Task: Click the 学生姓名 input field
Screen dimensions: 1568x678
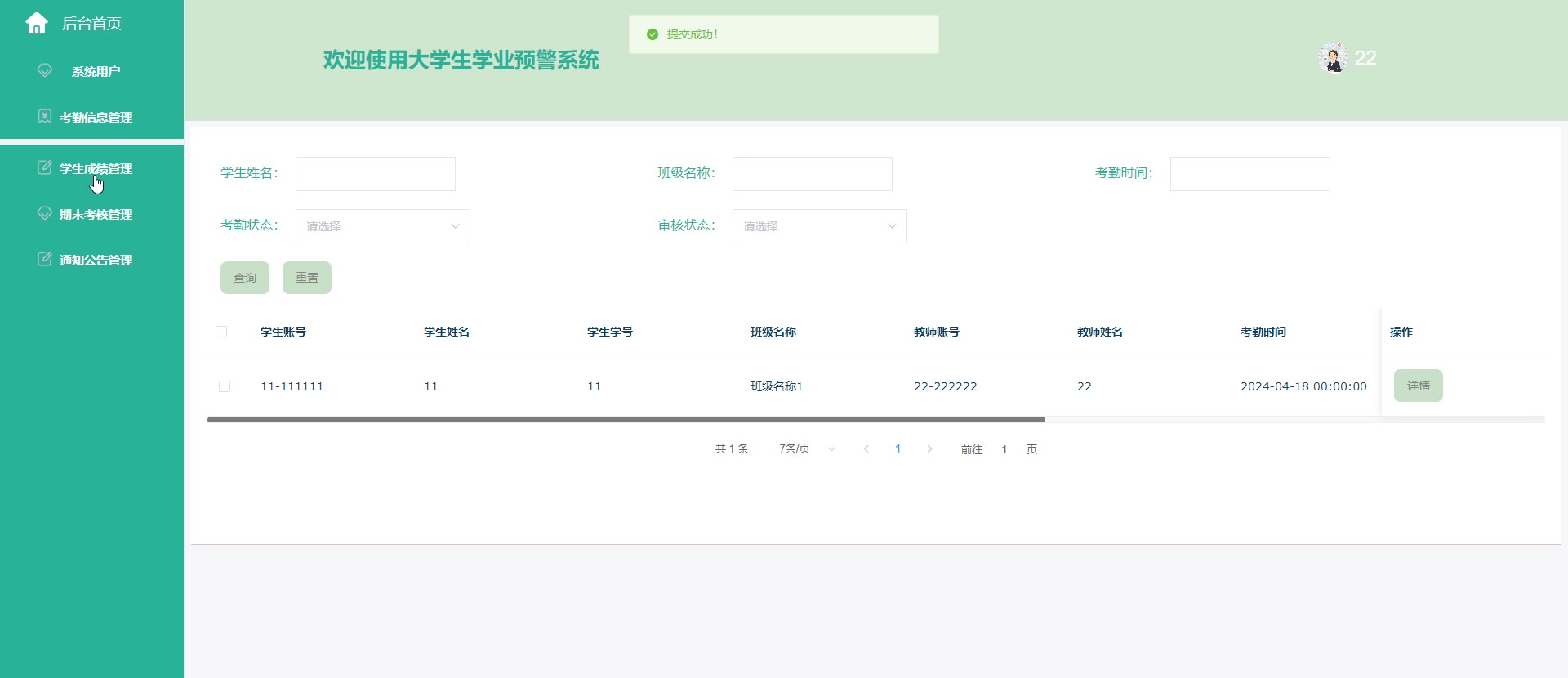Action: click(375, 174)
